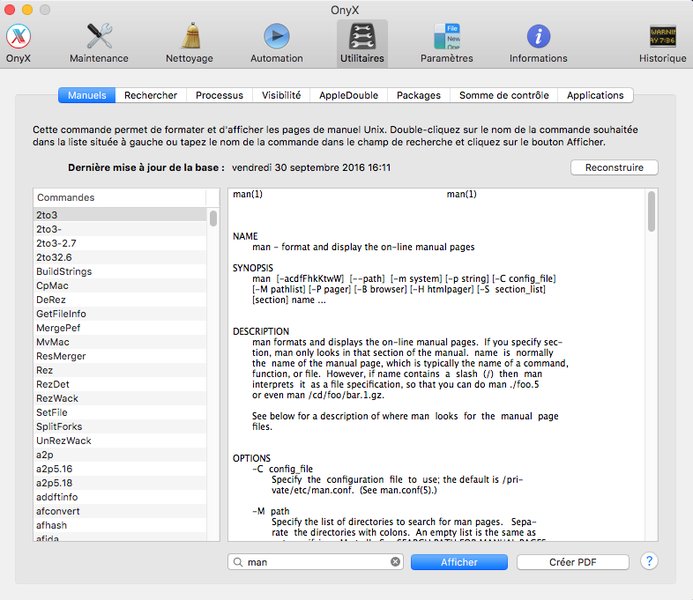Select the GetFileInfo command row
Image resolution: width=693 pixels, height=600 pixels.
(x=120, y=314)
